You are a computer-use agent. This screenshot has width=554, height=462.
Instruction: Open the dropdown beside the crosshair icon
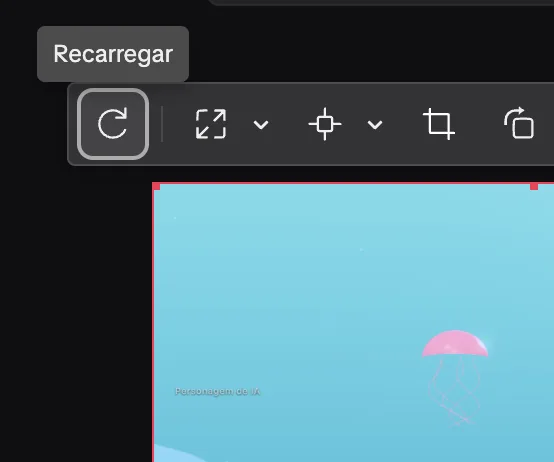coord(375,125)
